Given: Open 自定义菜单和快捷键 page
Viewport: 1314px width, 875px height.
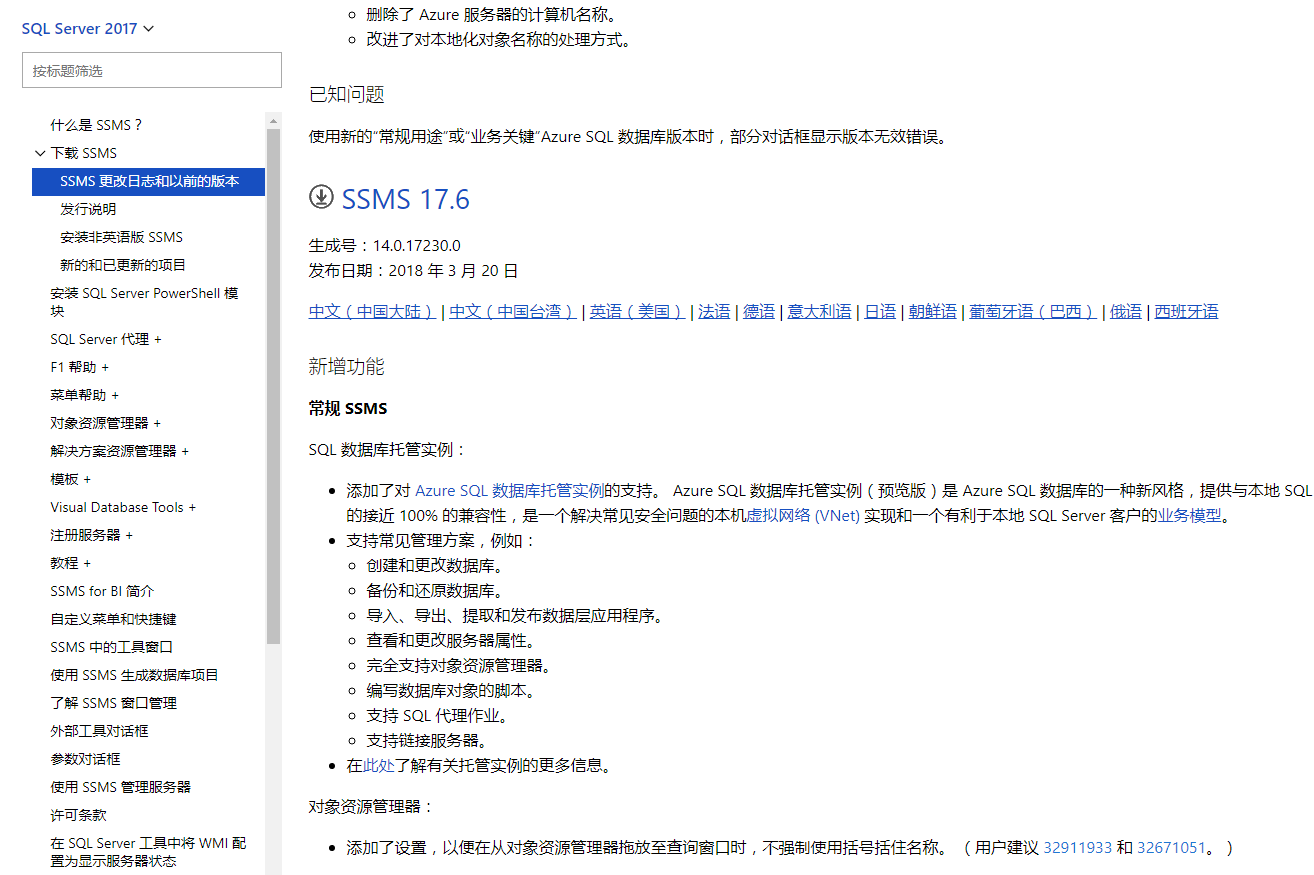Looking at the screenshot, I should coord(113,619).
